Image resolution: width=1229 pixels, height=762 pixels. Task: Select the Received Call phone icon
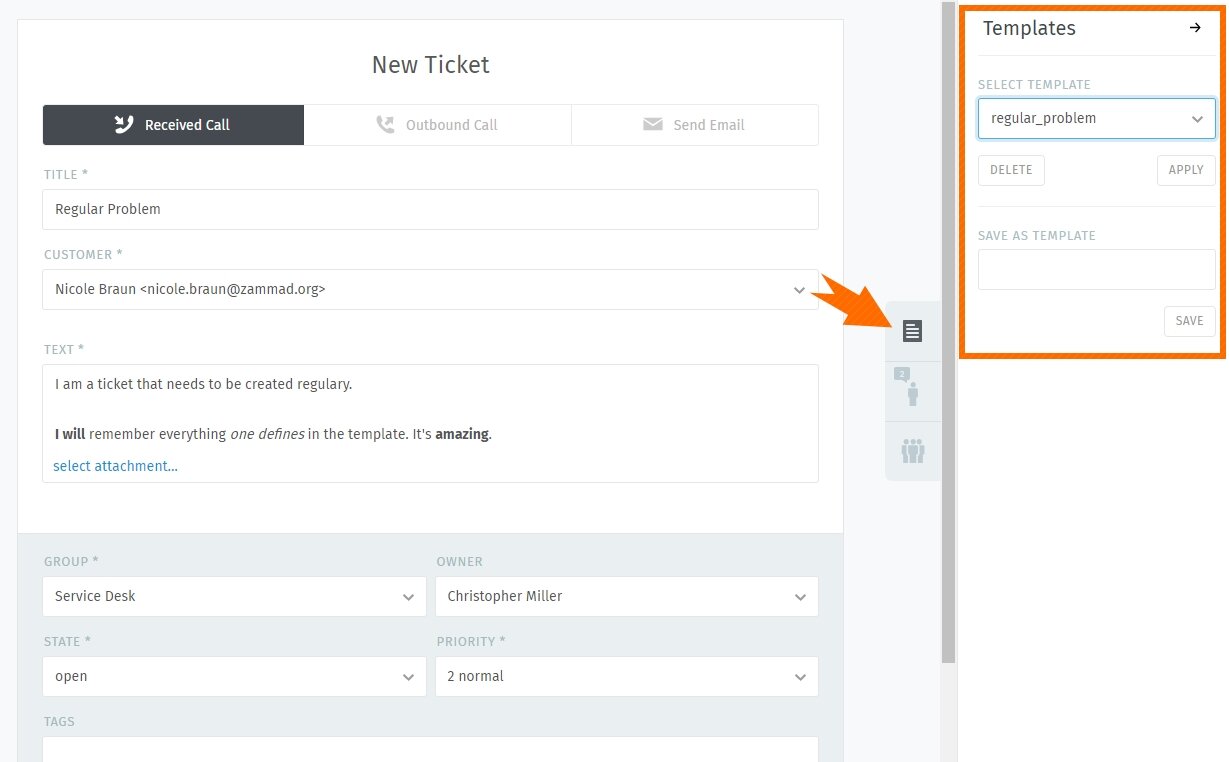(123, 124)
